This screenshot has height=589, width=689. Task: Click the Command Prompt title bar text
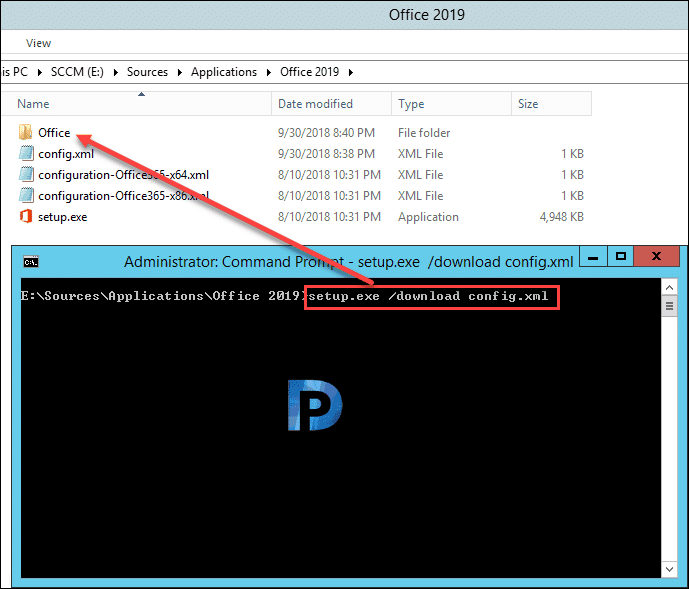348,262
